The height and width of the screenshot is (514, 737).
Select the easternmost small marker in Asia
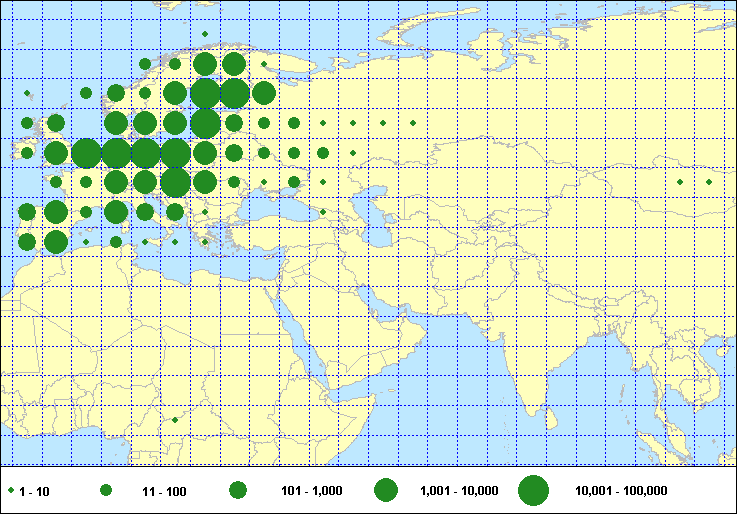pyautogui.click(x=709, y=182)
